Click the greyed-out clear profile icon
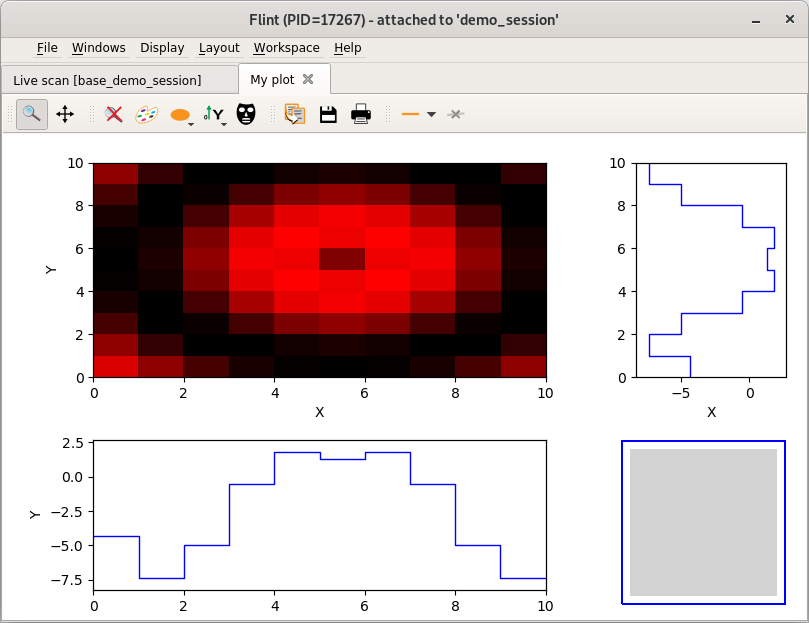 (455, 114)
